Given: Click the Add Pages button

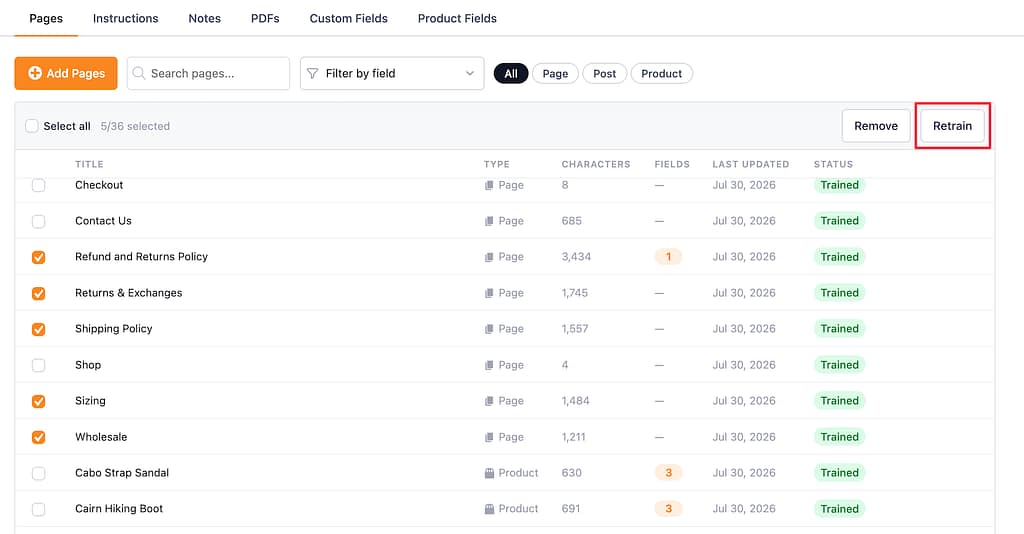Looking at the screenshot, I should [x=66, y=73].
